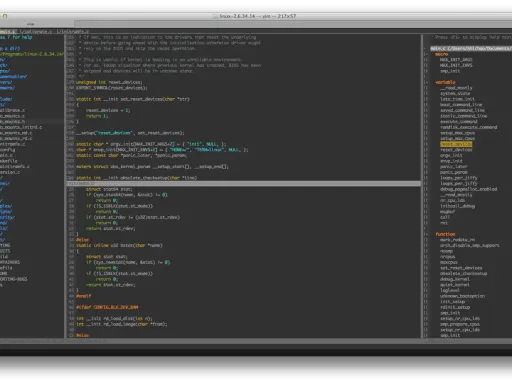This screenshot has height=384, width=512.
Task: Jump to envp_init variable tag
Action: (451, 161)
